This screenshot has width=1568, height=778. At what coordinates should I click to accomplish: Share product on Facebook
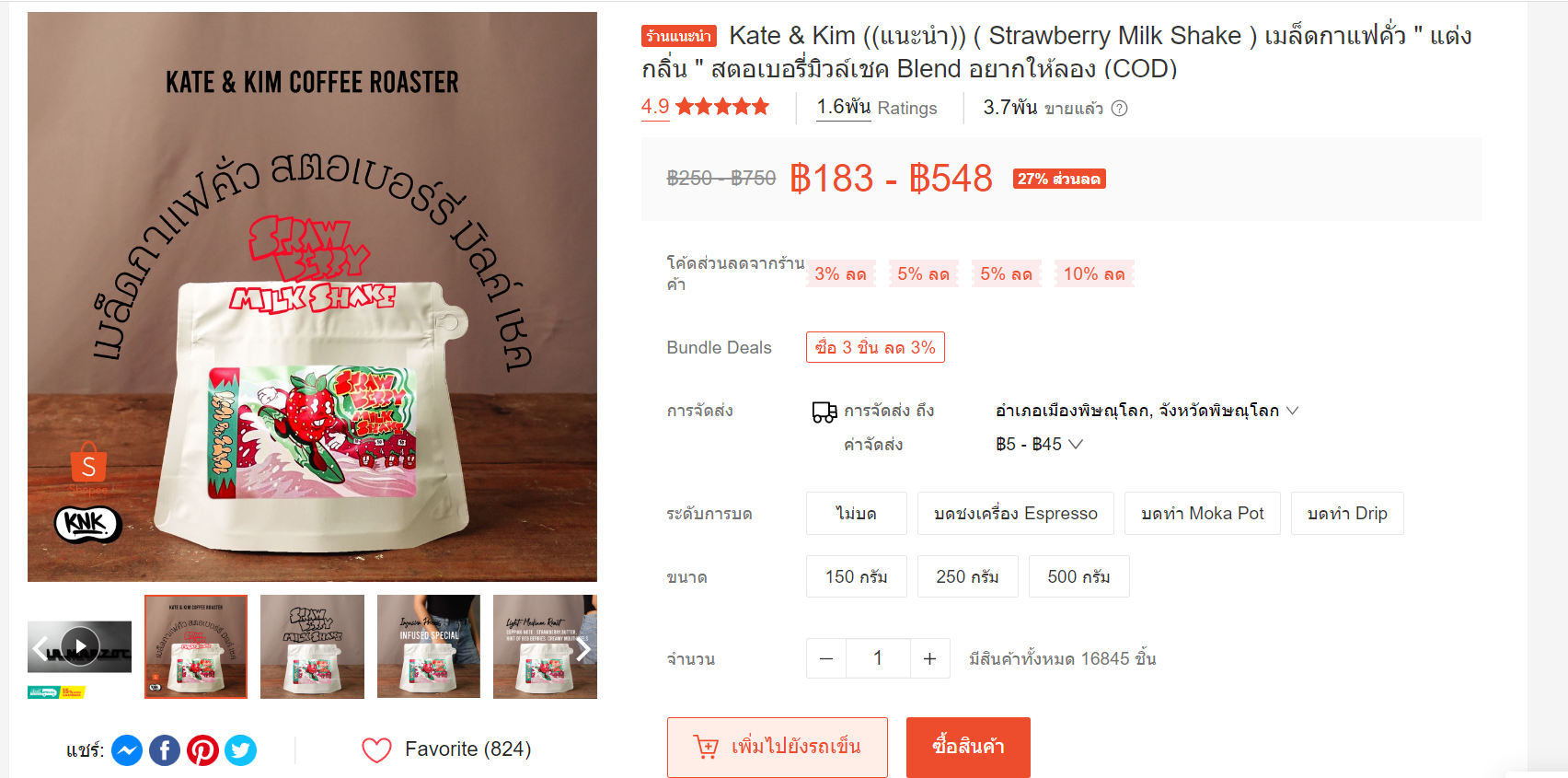tap(165, 750)
